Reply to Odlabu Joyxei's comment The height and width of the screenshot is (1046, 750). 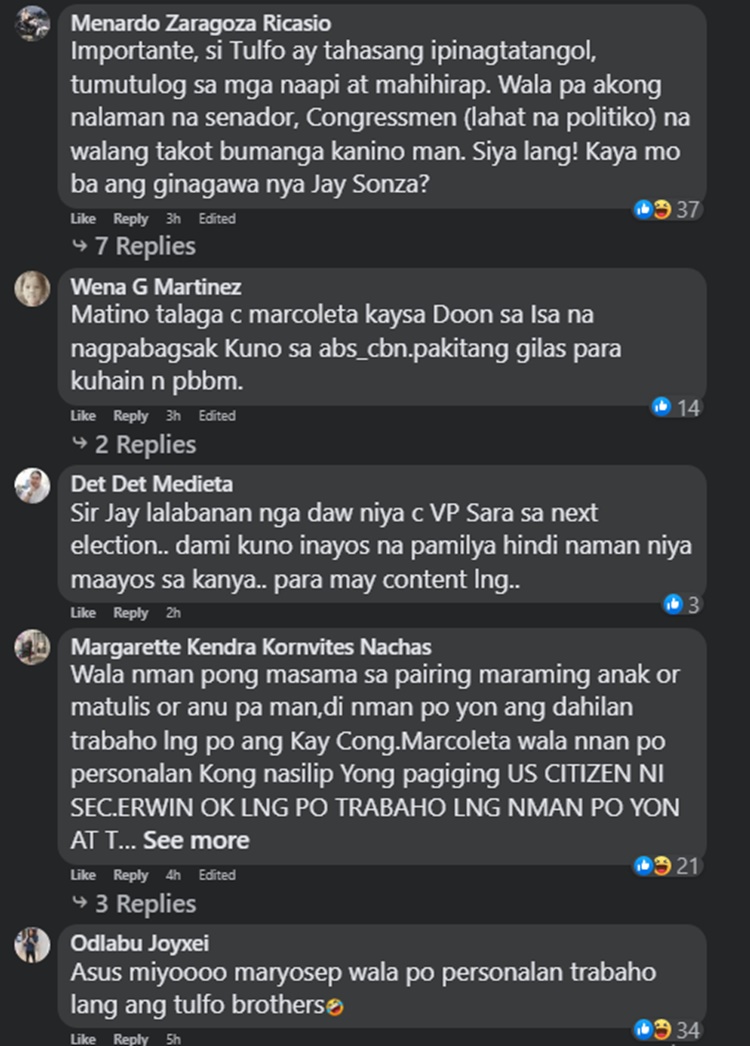(130, 1039)
